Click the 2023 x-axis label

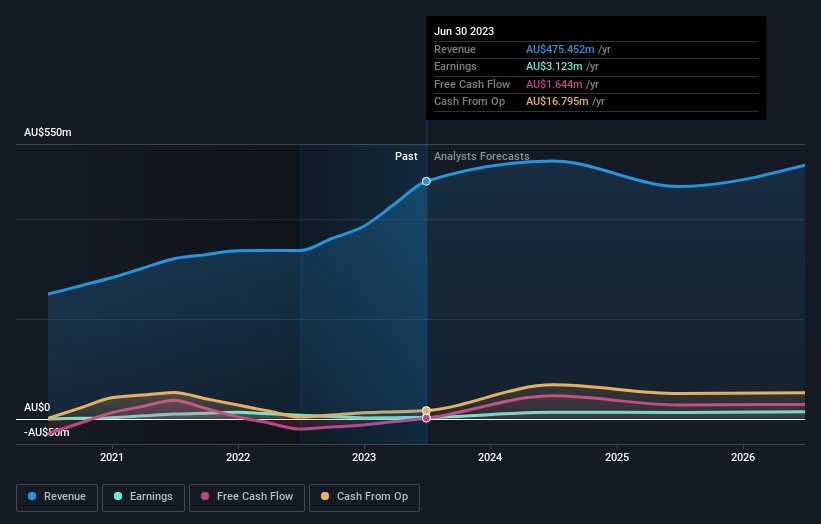(364, 457)
